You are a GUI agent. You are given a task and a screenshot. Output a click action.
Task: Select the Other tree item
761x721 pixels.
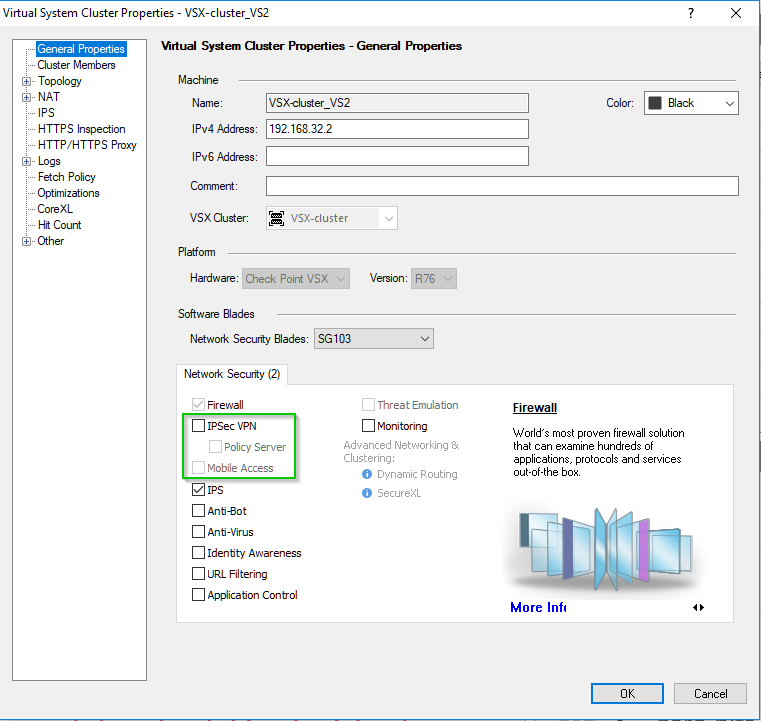(50, 241)
